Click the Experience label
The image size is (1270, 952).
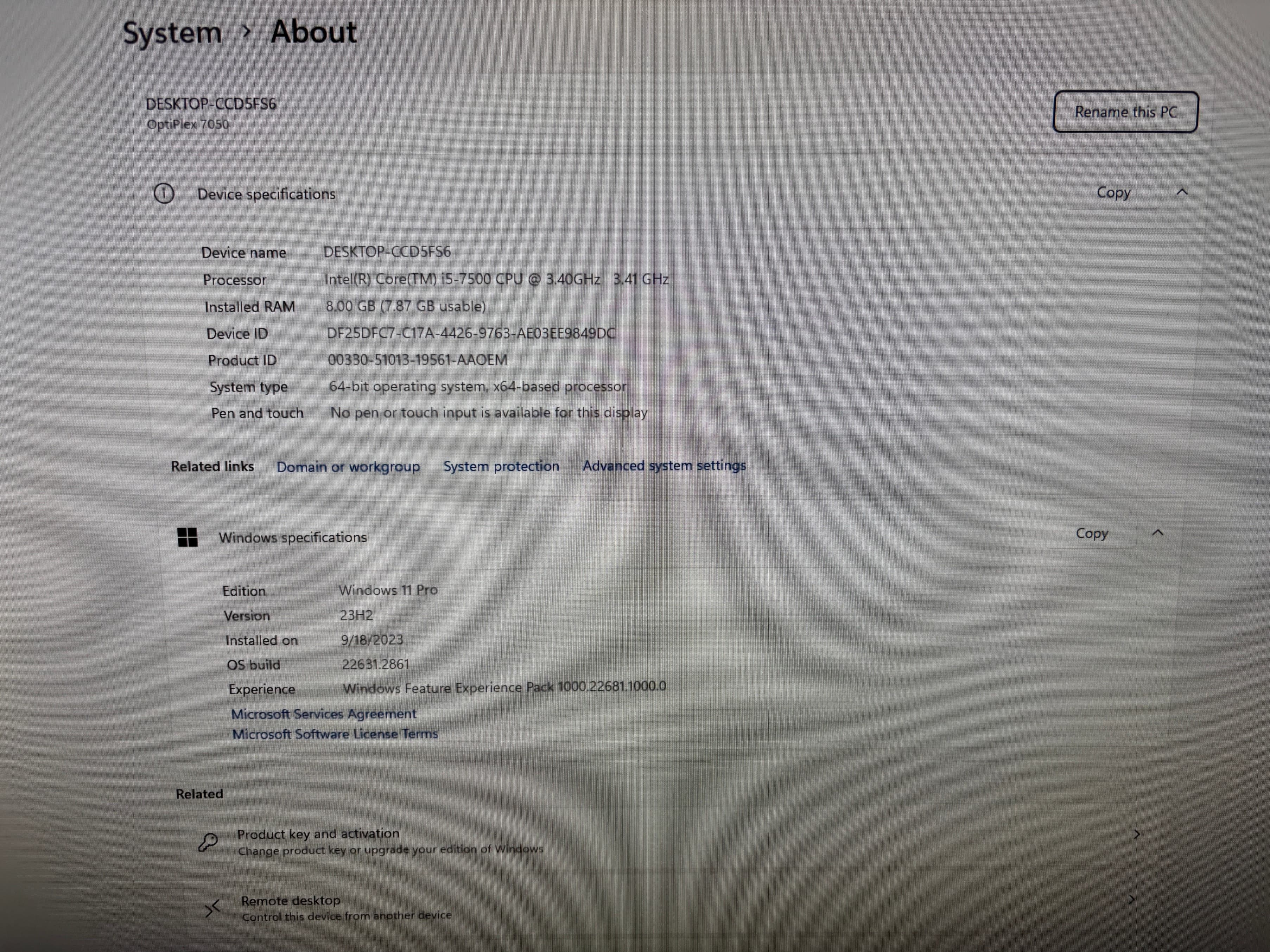pyautogui.click(x=262, y=689)
